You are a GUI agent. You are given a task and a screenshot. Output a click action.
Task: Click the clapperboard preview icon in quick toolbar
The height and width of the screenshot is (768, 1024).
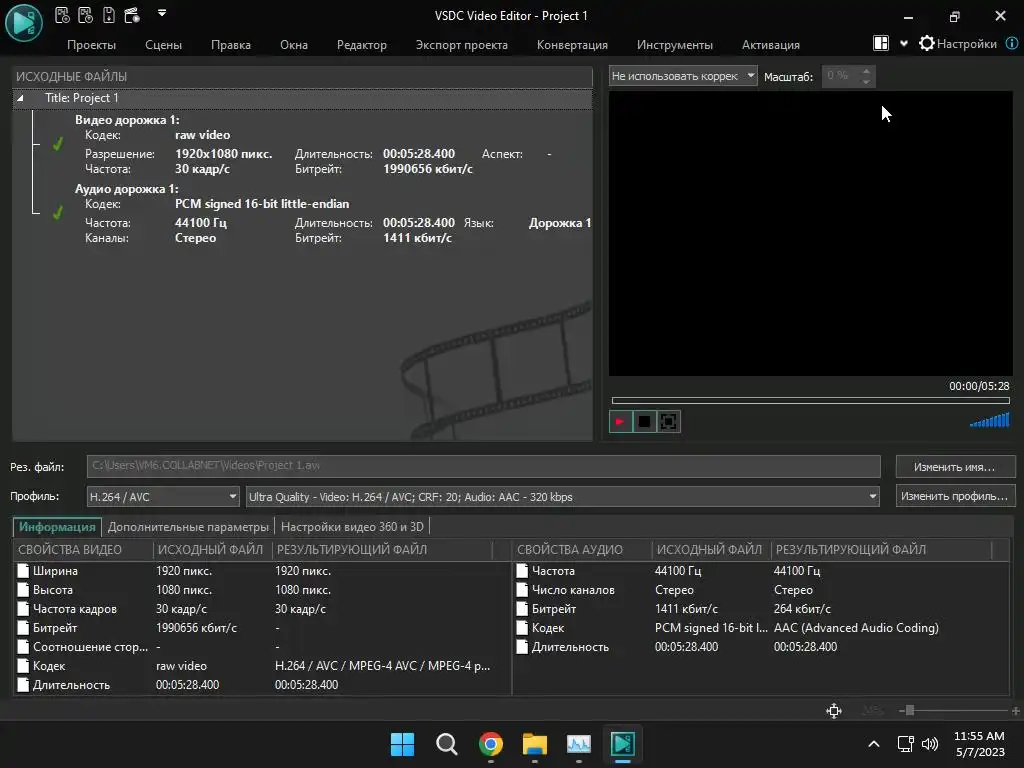(132, 15)
